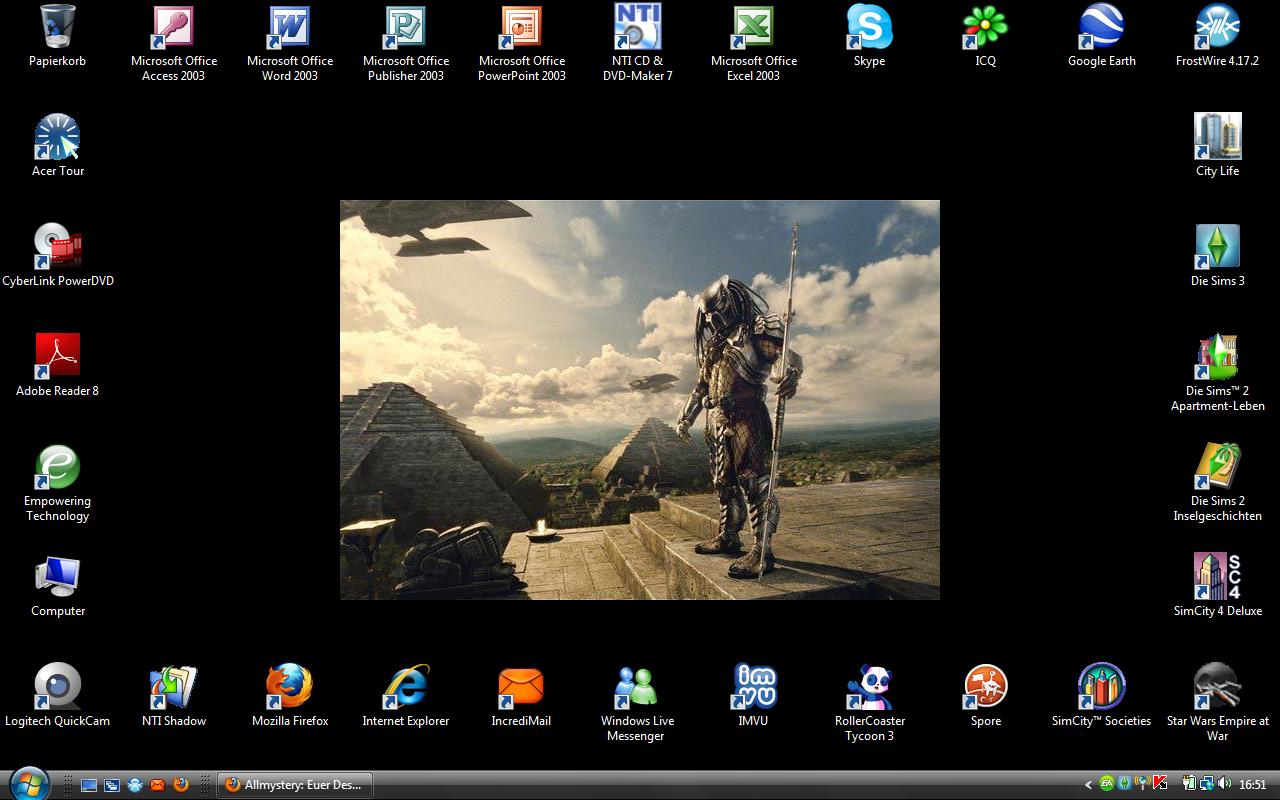
Task: Select the IMVU desktop shortcut
Action: click(753, 696)
